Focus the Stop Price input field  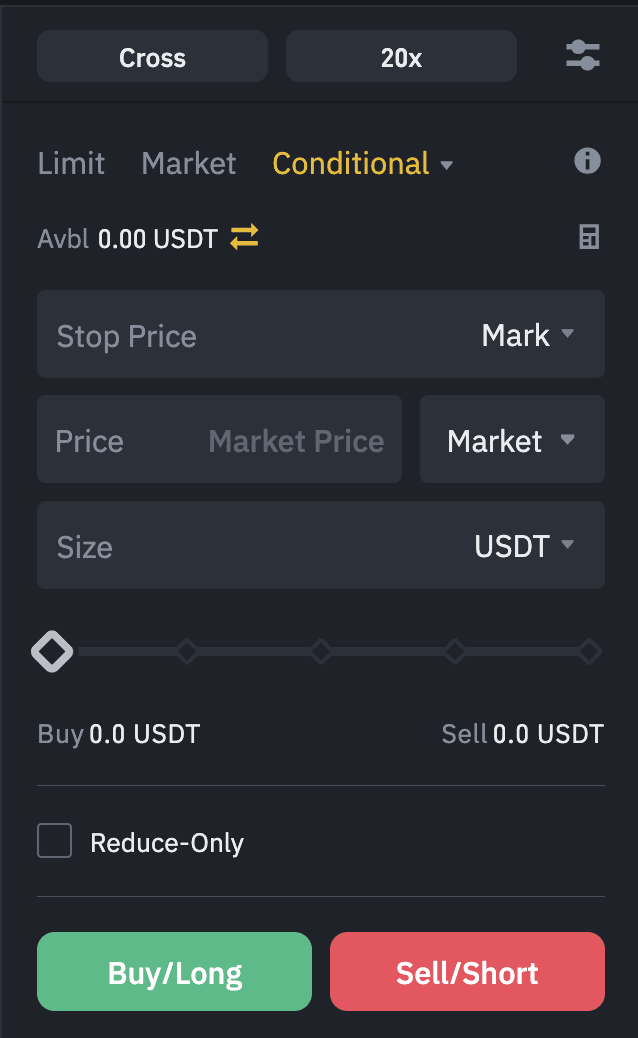(x=250, y=335)
